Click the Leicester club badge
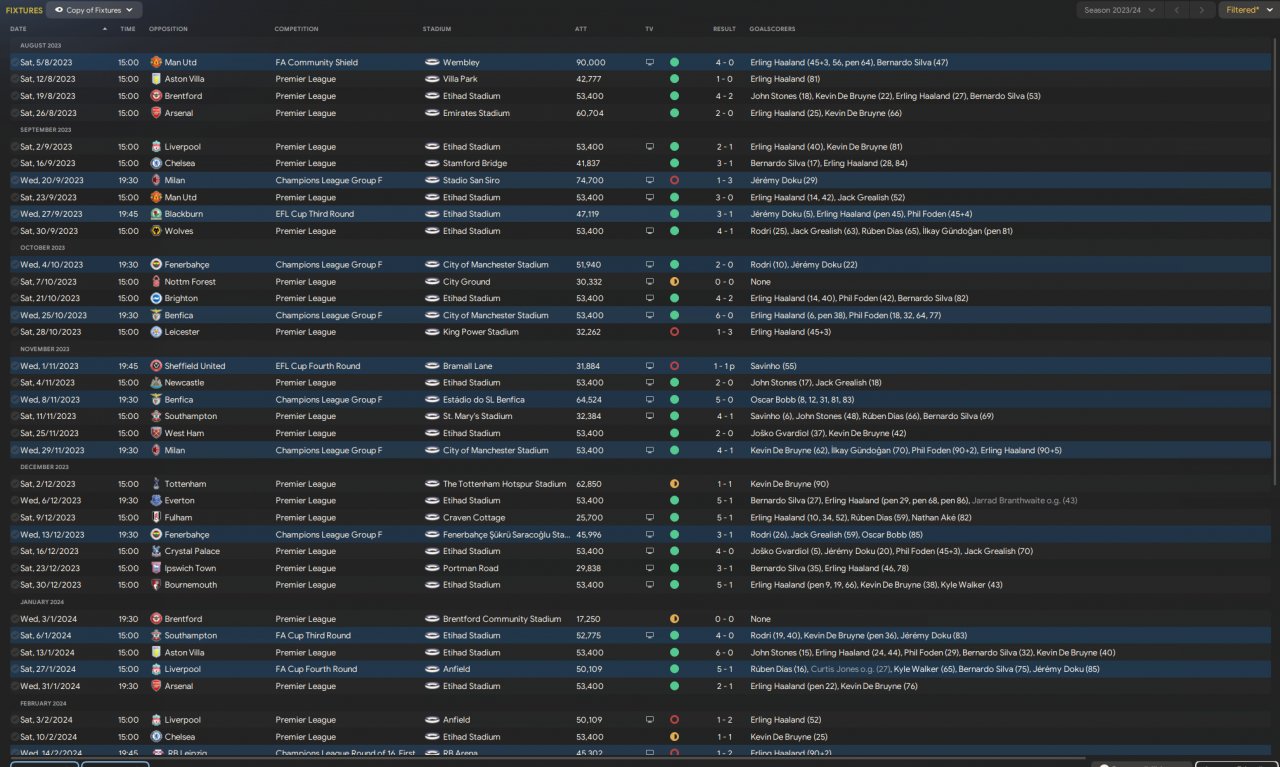The height and width of the screenshot is (767, 1280). point(156,332)
